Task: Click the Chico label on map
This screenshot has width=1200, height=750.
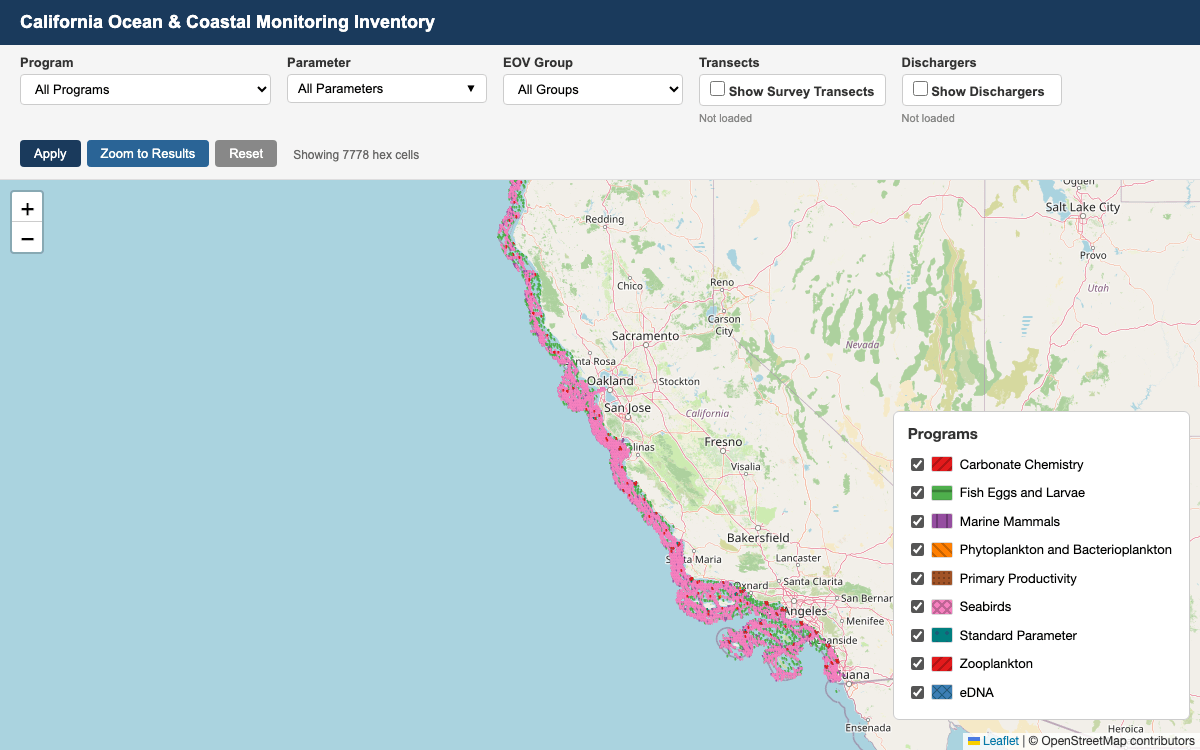Action: pyautogui.click(x=630, y=285)
